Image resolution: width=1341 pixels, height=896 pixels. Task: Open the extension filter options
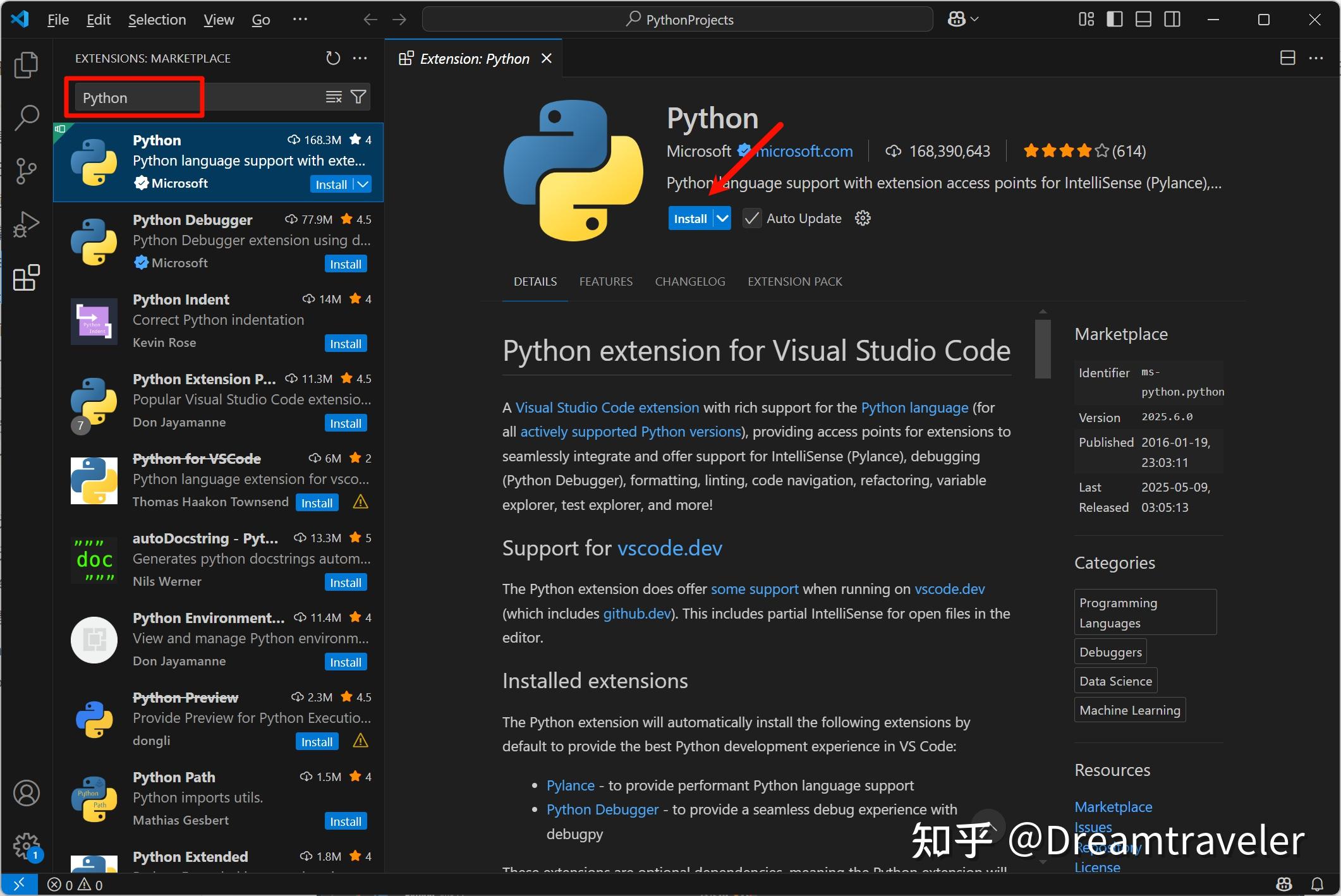tap(358, 97)
